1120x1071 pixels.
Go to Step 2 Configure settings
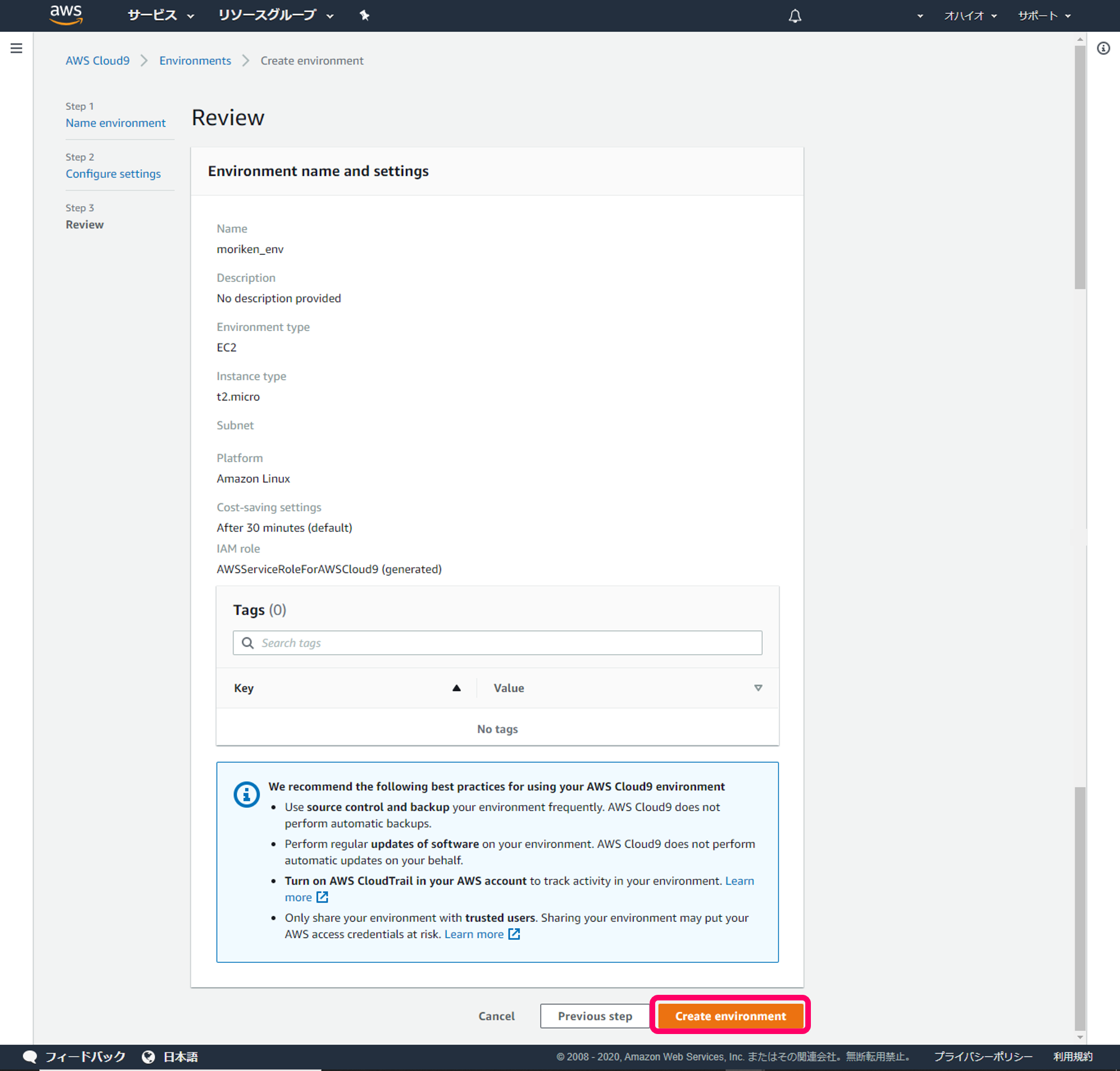click(x=113, y=174)
